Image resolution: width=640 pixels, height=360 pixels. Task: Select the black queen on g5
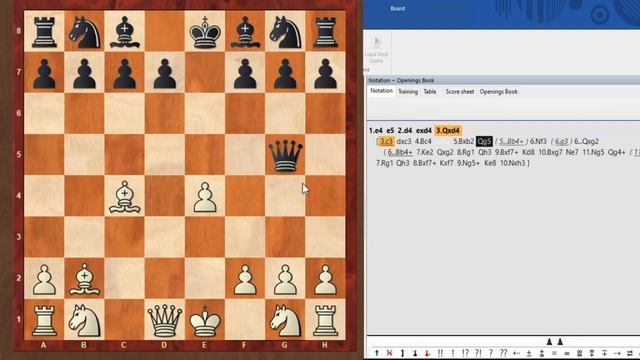(x=285, y=155)
